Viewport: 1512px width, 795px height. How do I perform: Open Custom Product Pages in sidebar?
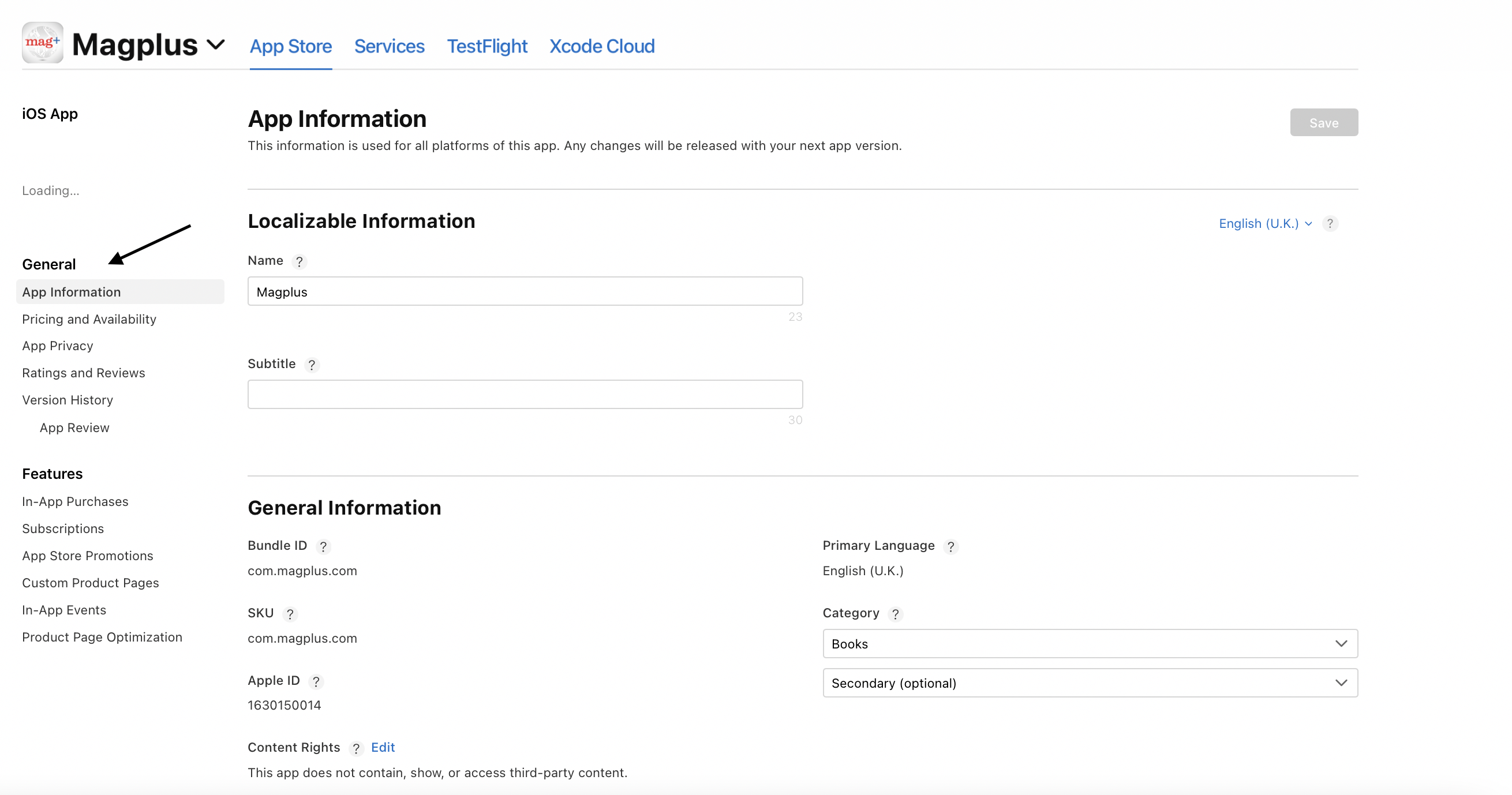(91, 583)
